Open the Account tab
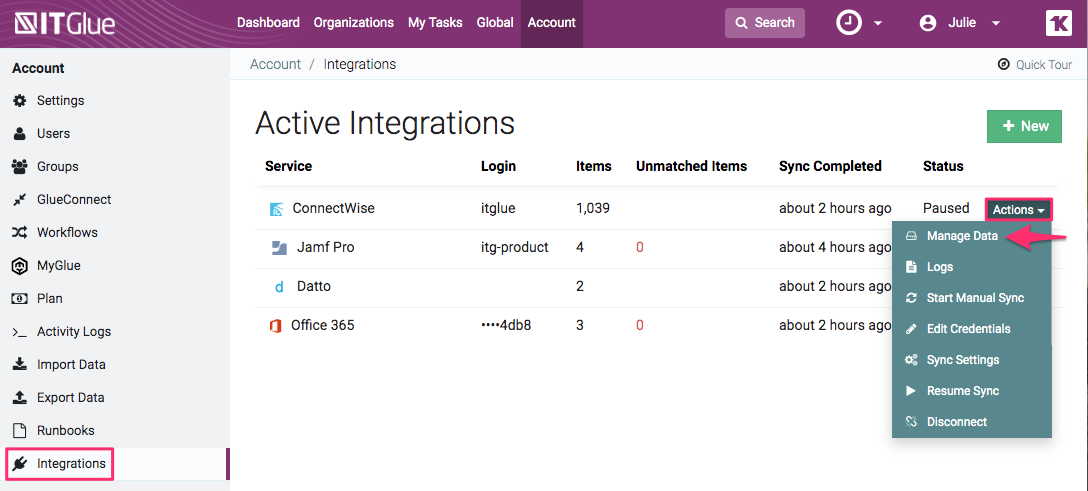This screenshot has height=491, width=1088. point(552,23)
